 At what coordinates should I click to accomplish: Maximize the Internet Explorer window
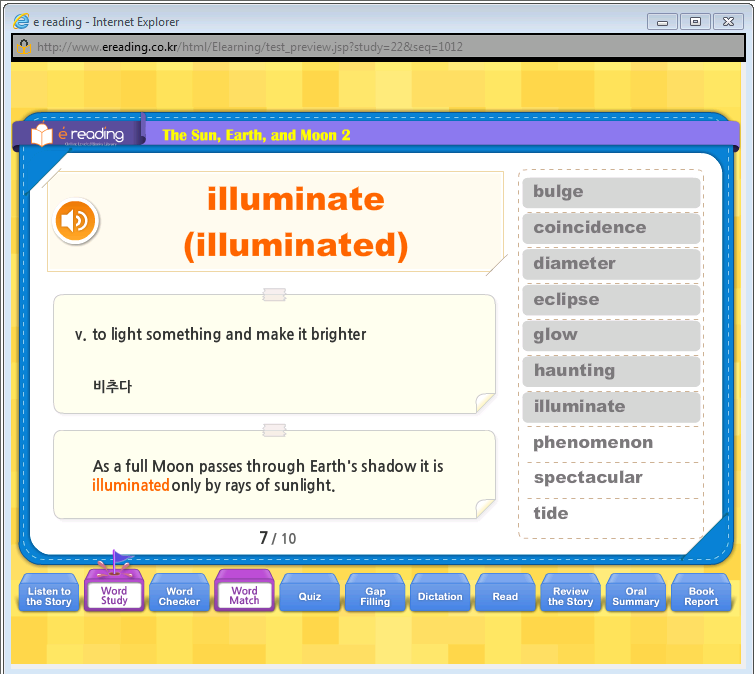(695, 22)
